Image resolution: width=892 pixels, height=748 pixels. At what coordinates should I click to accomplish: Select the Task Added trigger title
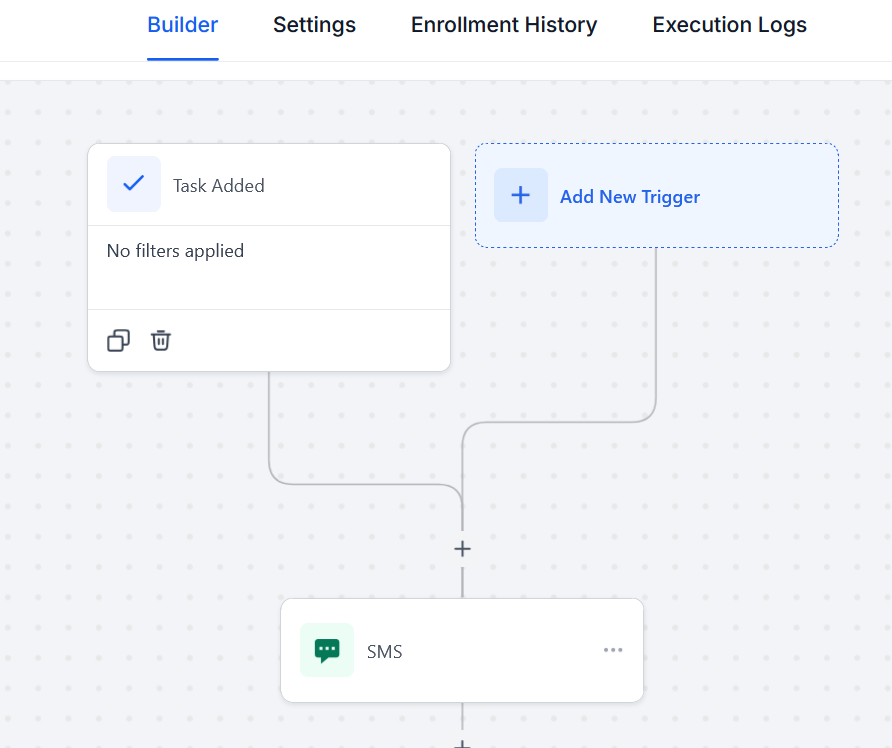219,186
